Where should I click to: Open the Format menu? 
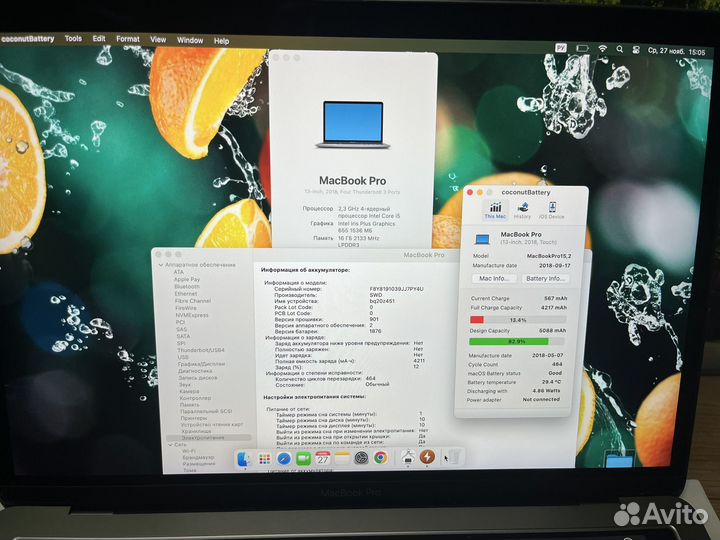pyautogui.click(x=128, y=39)
